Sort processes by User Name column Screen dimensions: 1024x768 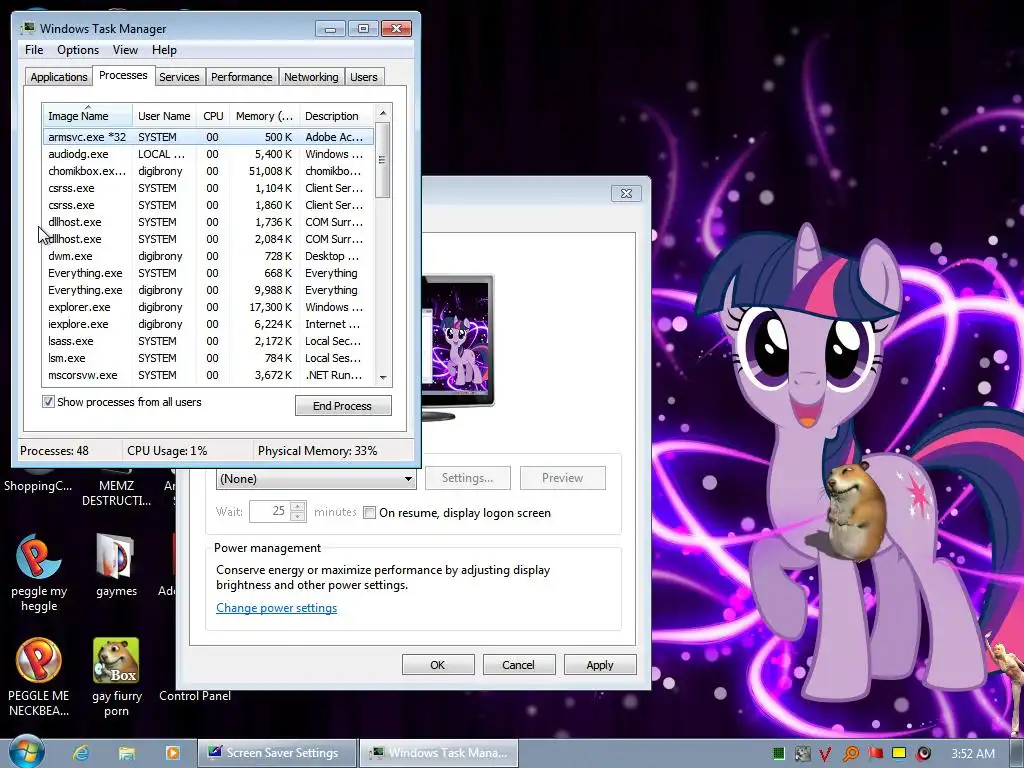(x=164, y=116)
